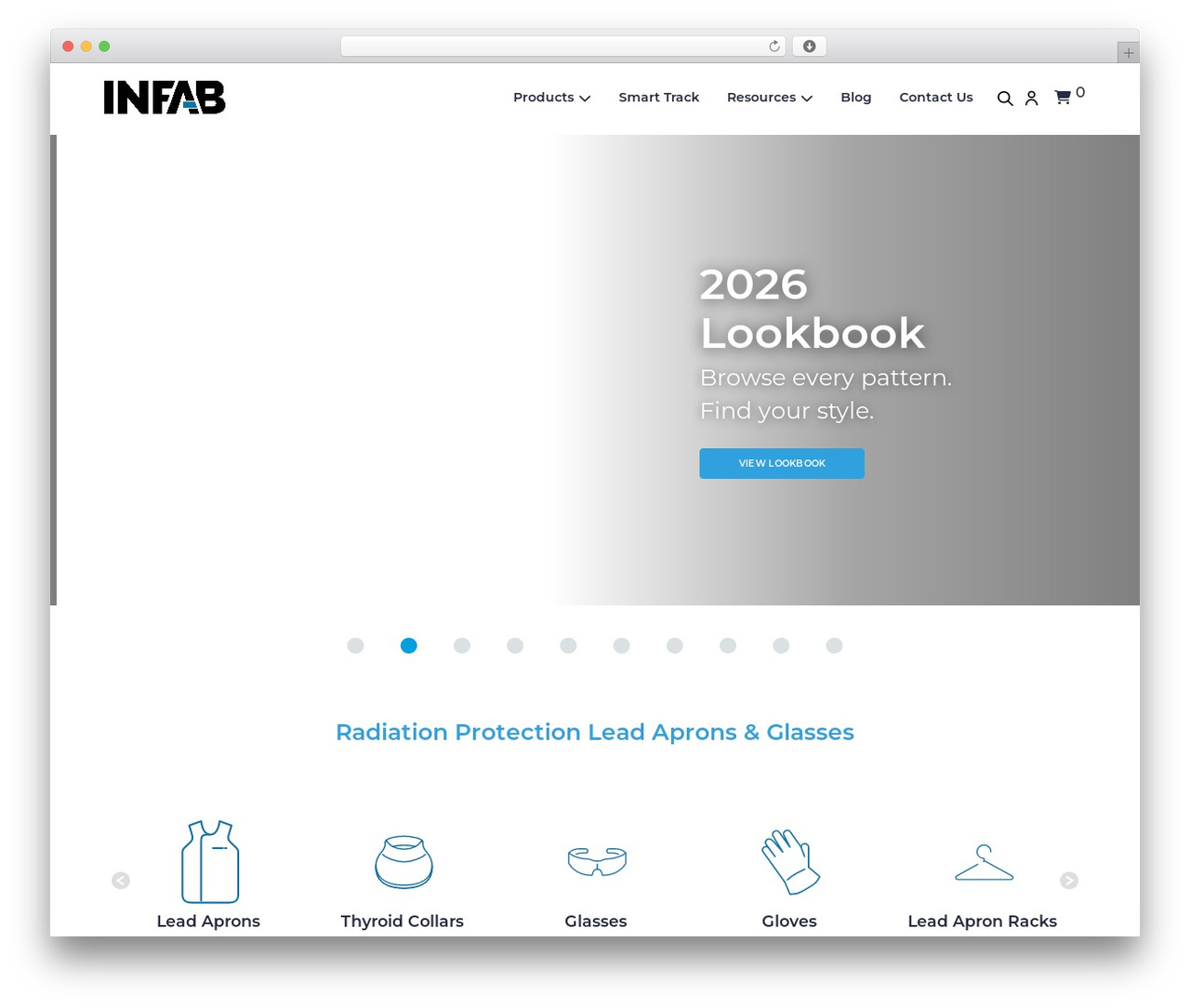Switch to the tenth carousel slide dot
1190x1008 pixels.
coord(834,645)
